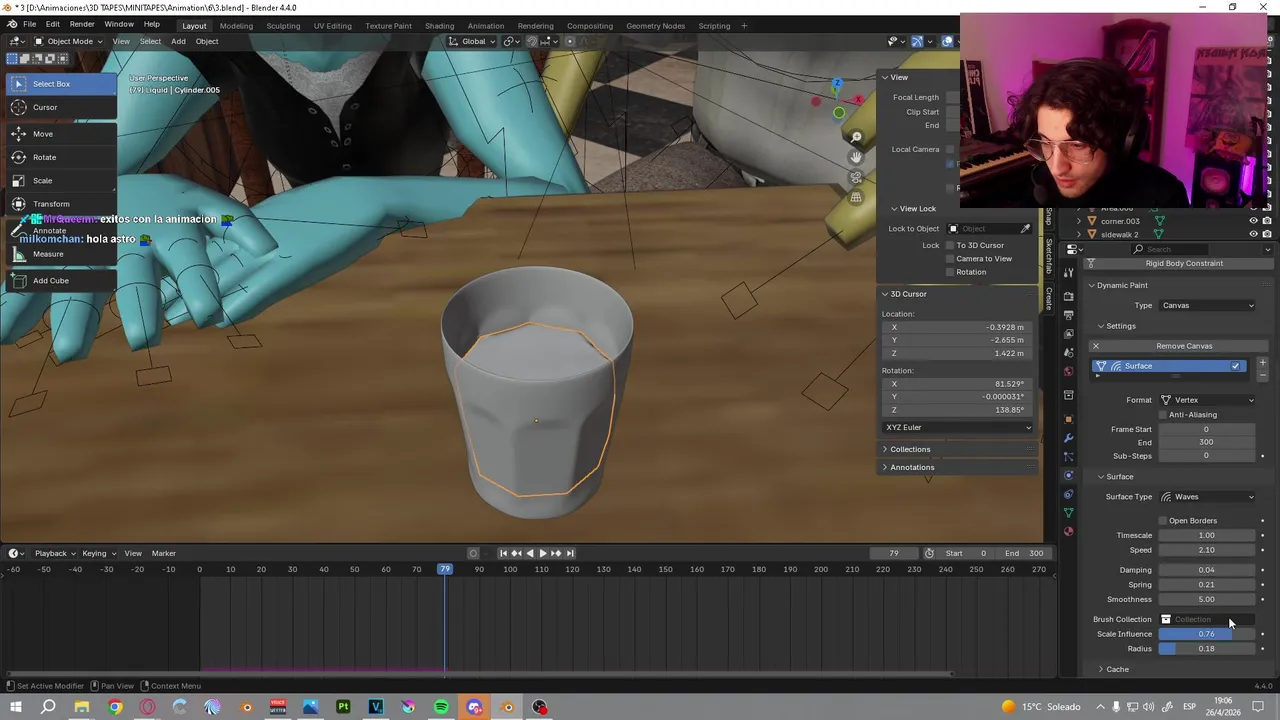Jump to timeline end frame
Viewport: 1280px width, 720px height.
coord(570,553)
